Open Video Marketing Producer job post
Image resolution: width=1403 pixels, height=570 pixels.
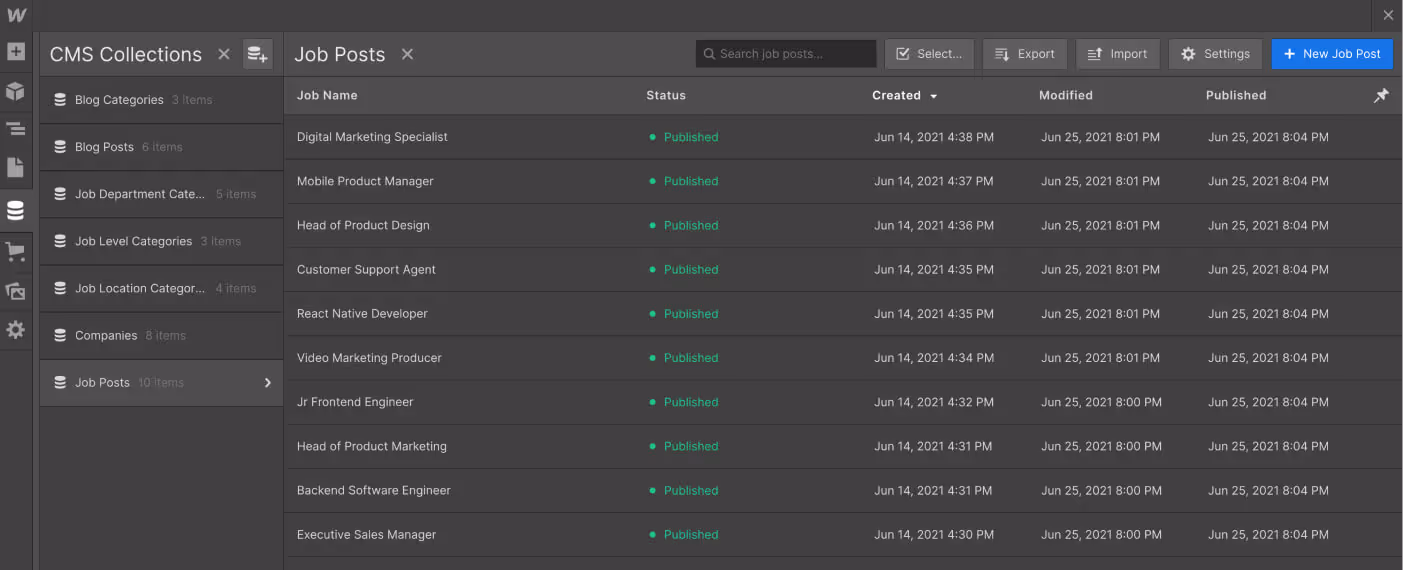369,357
